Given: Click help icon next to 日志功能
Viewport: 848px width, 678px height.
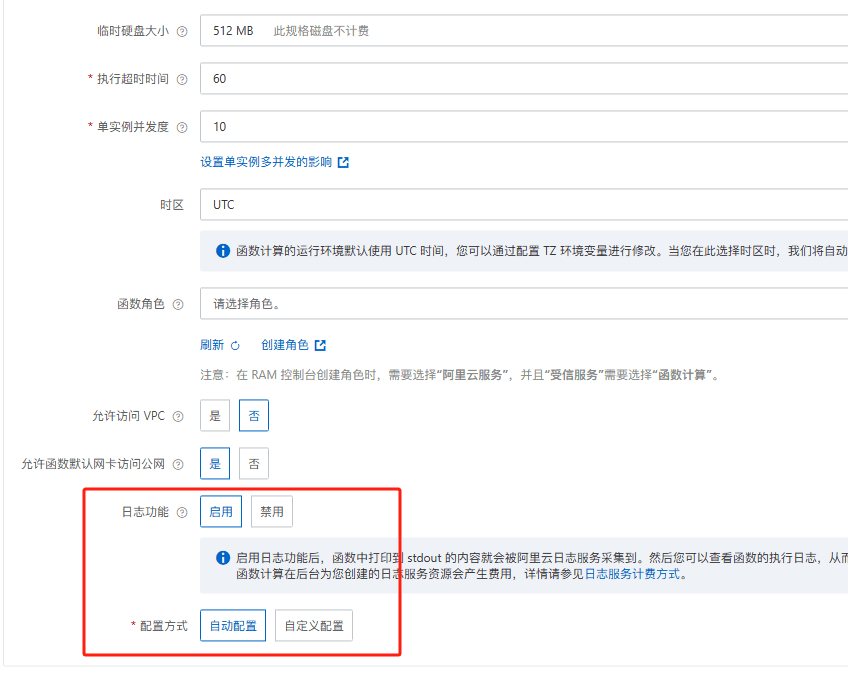Looking at the screenshot, I should 182,513.
